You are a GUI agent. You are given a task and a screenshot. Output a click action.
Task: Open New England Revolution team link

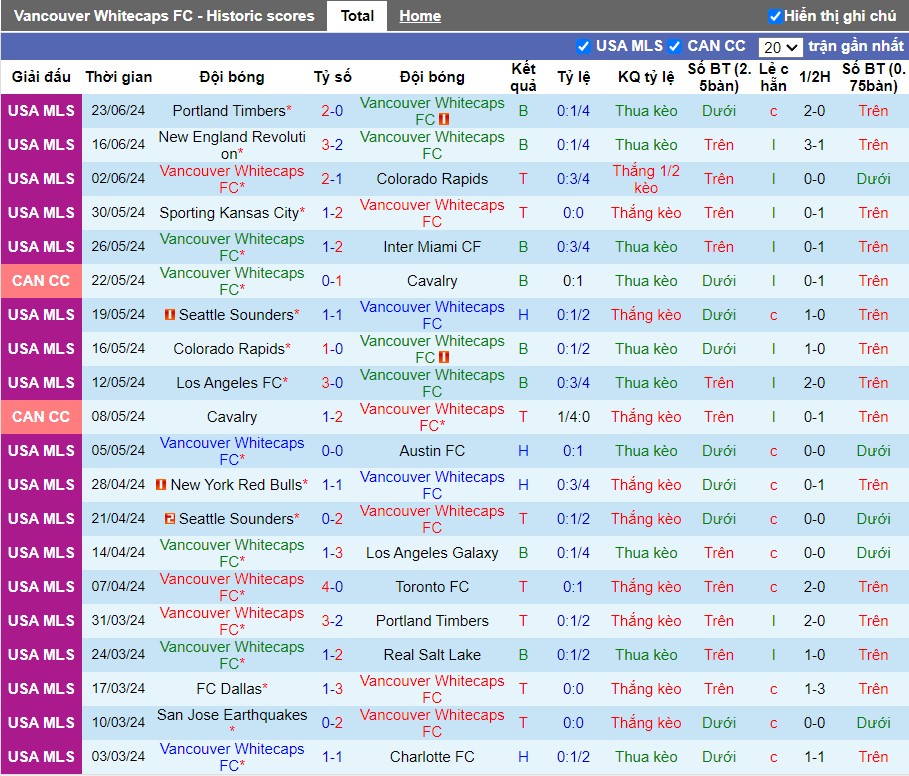[232, 145]
